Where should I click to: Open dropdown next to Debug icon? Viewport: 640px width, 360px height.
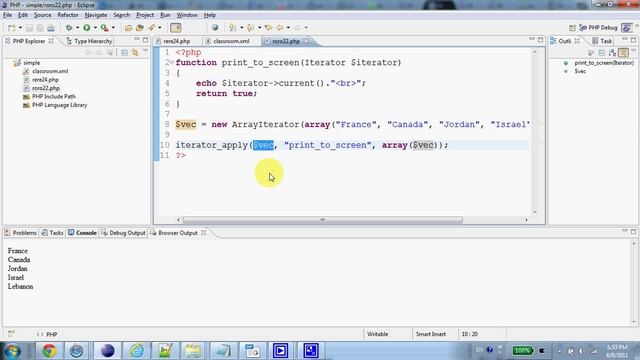[77, 28]
